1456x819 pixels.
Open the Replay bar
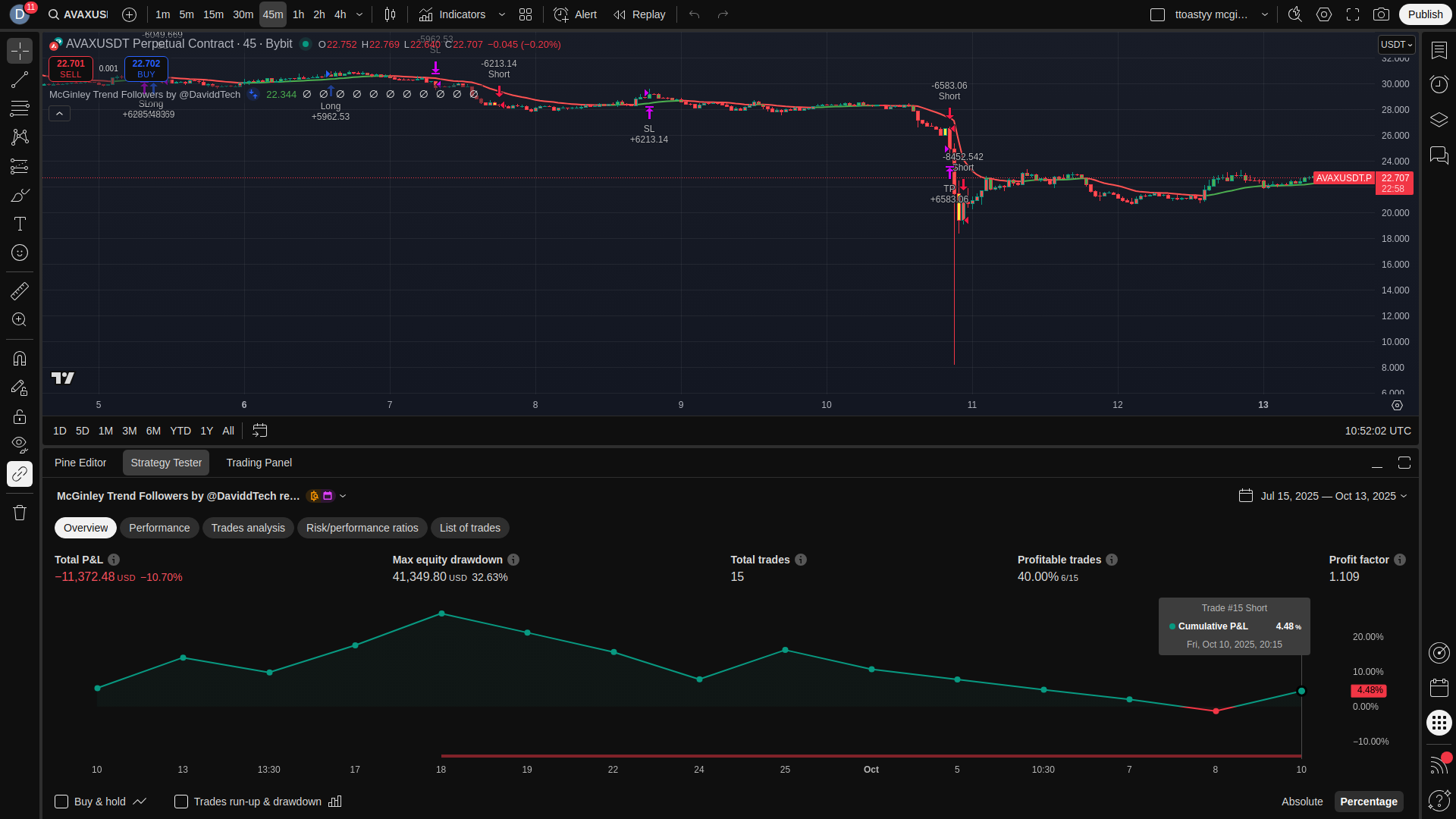(x=639, y=14)
